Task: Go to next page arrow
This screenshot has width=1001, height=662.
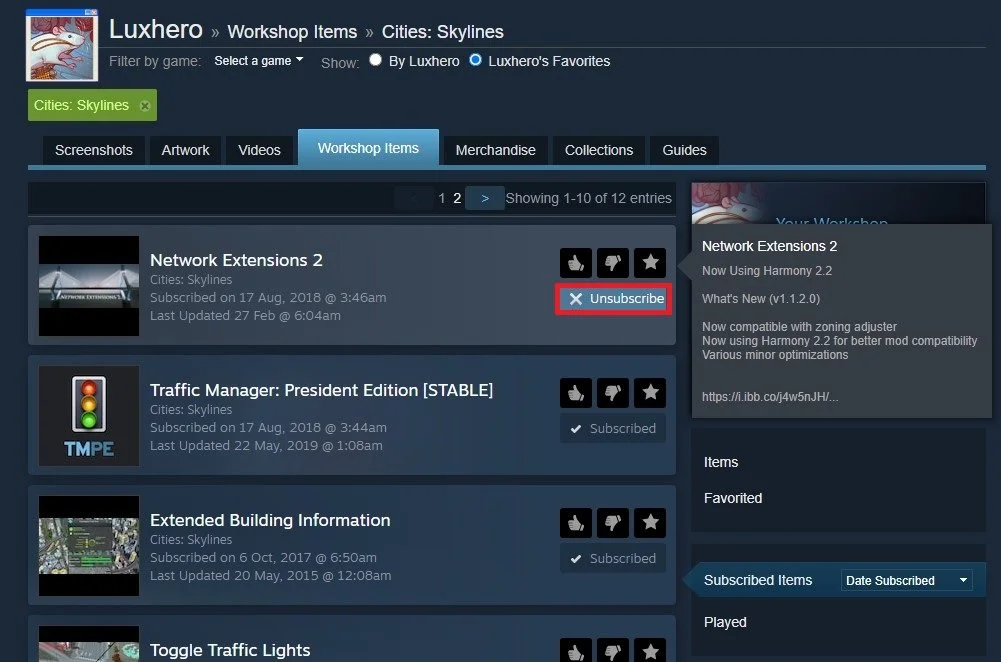Action: click(485, 199)
